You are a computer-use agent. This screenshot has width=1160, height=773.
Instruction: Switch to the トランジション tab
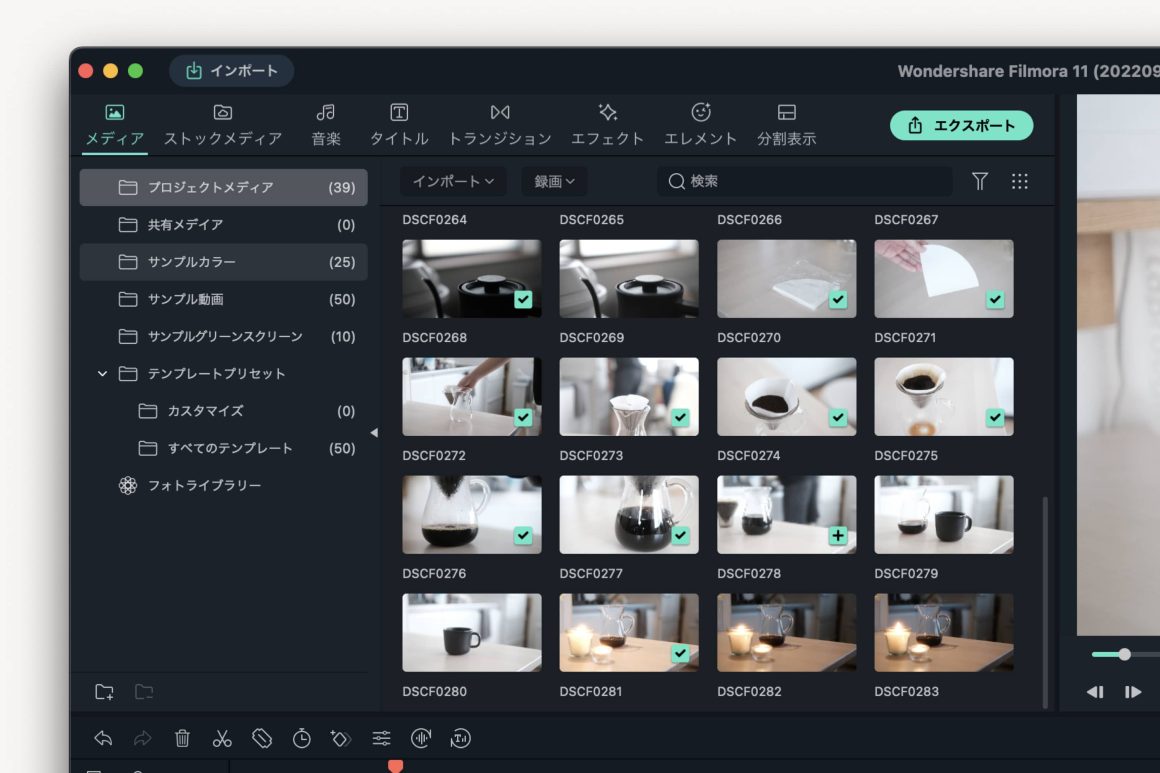click(500, 125)
